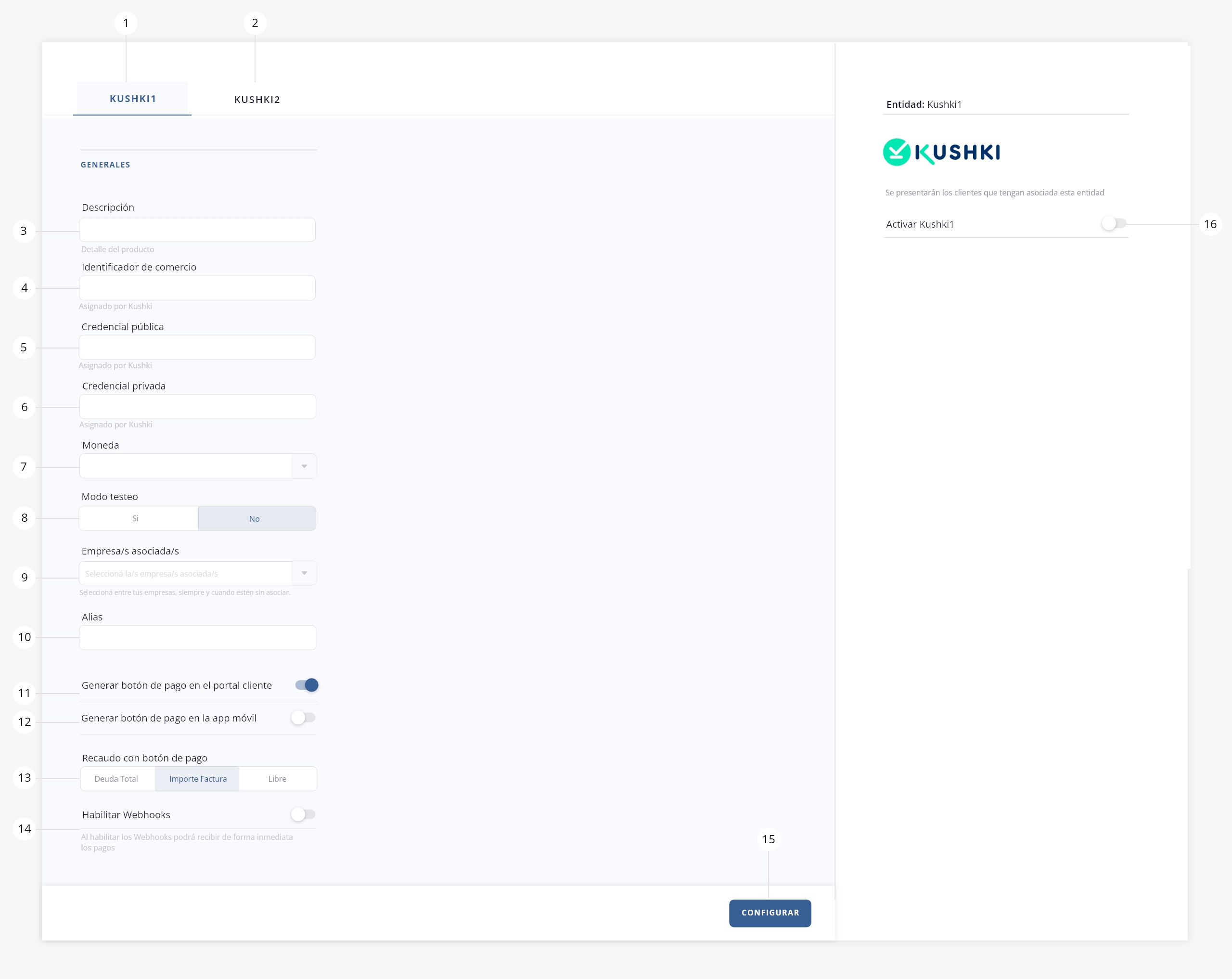This screenshot has height=979, width=1232.
Task: Click the 'Se presentarán los clientes' note
Action: pos(995,193)
